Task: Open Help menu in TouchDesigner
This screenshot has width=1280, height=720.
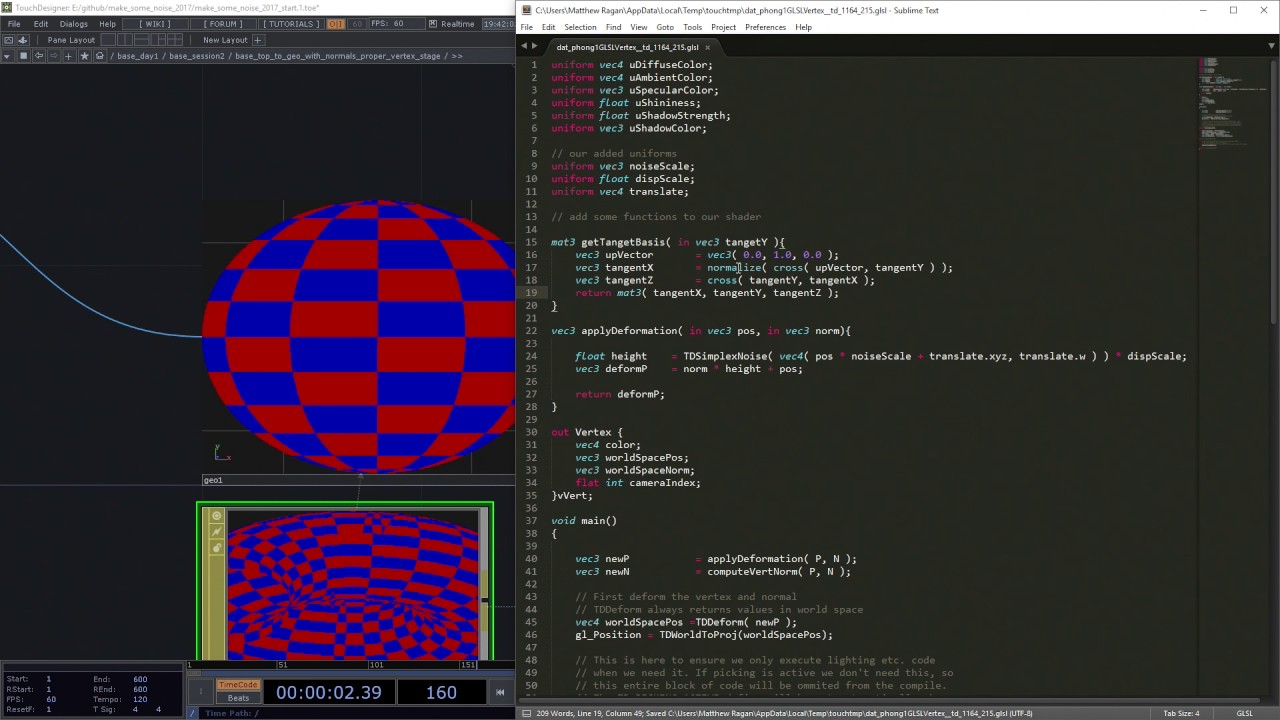Action: 107,24
